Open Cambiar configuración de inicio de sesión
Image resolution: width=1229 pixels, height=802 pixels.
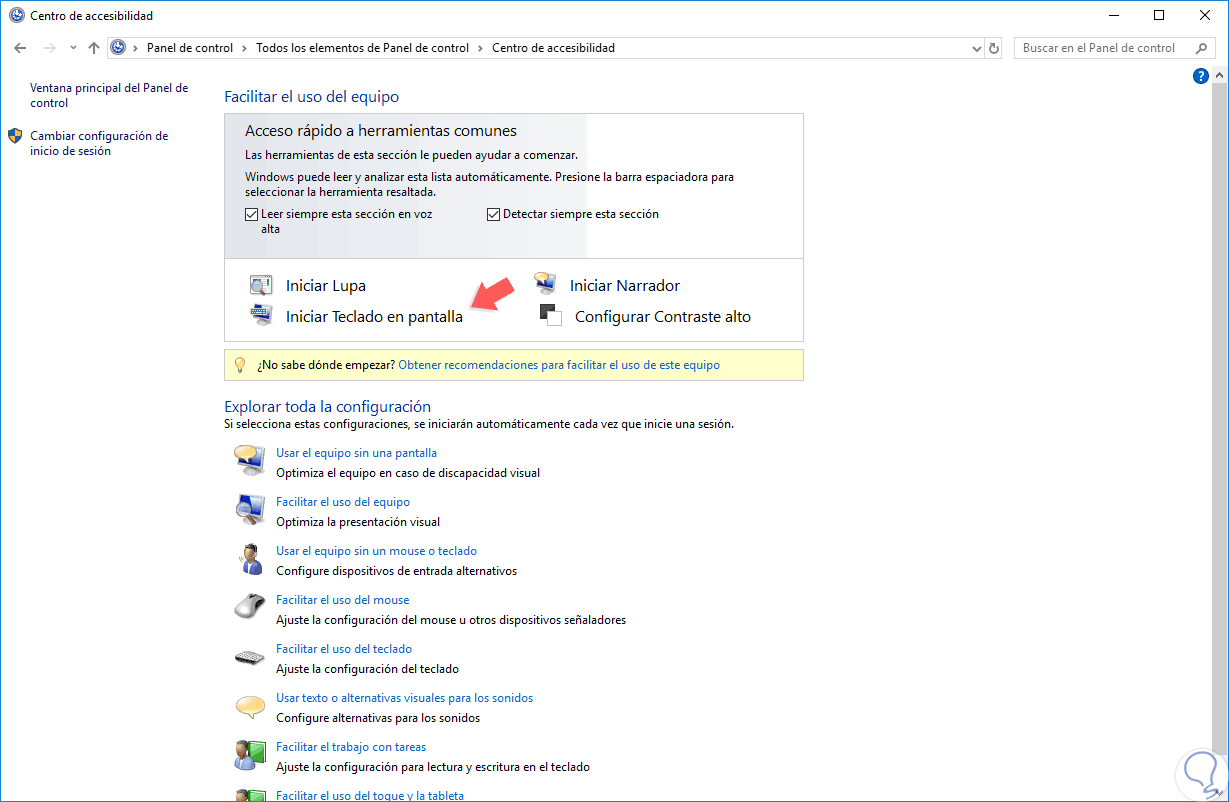(x=99, y=143)
